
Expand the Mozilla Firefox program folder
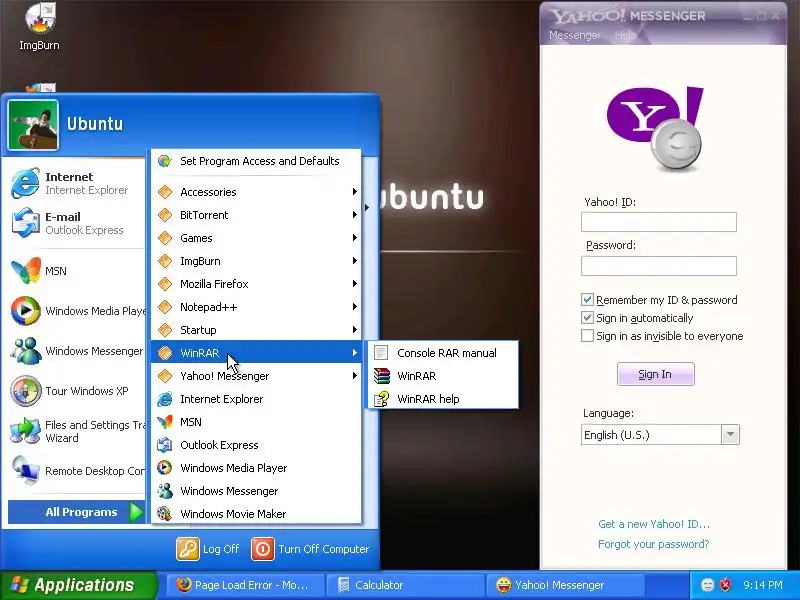(x=256, y=284)
